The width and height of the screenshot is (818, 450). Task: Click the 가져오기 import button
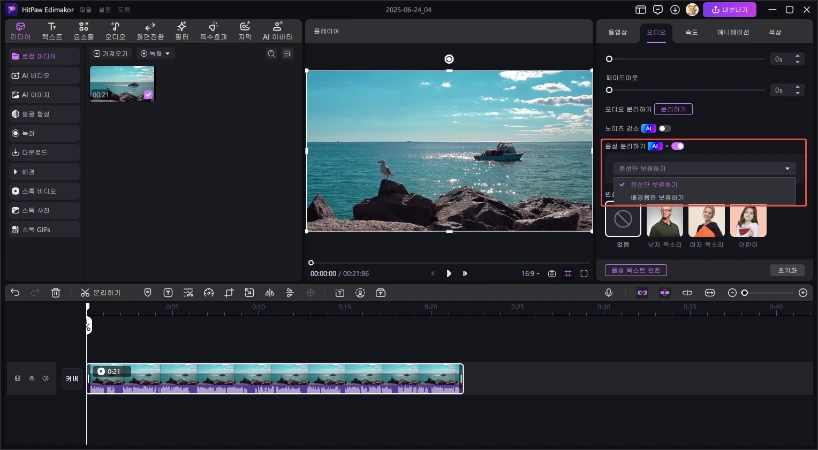[x=111, y=54]
